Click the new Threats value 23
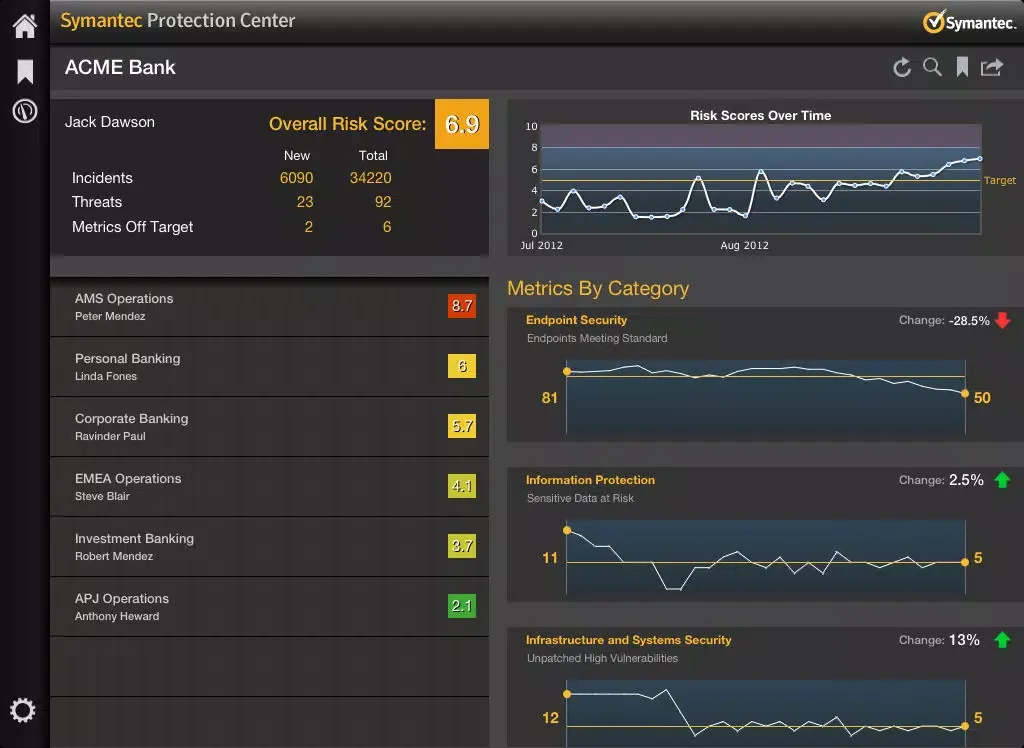Viewport: 1024px width, 748px height. point(305,202)
